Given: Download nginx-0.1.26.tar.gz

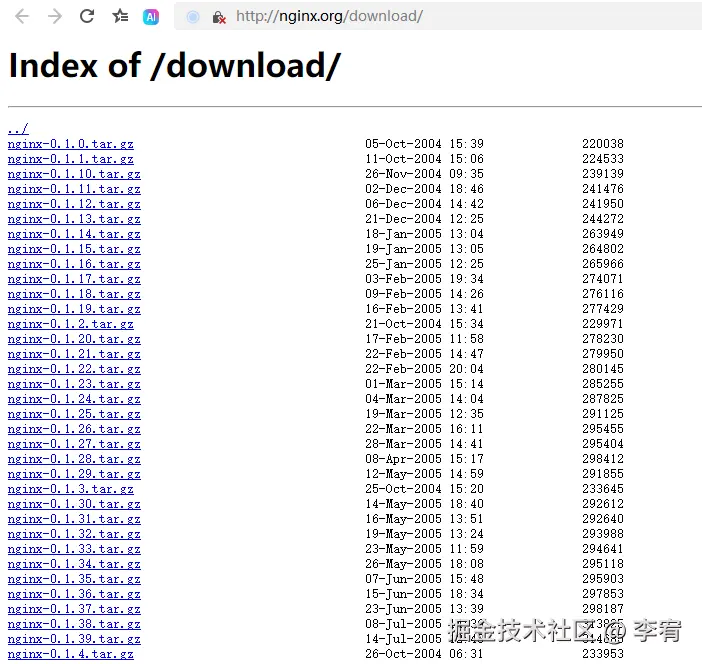Looking at the screenshot, I should pyautogui.click(x=74, y=429).
